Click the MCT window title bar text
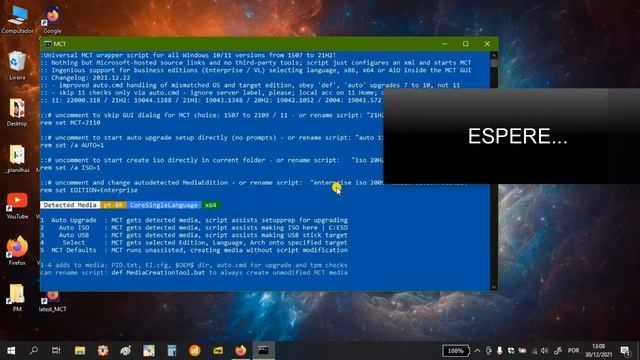Image resolution: width=640 pixels, height=360 pixels. [60, 44]
